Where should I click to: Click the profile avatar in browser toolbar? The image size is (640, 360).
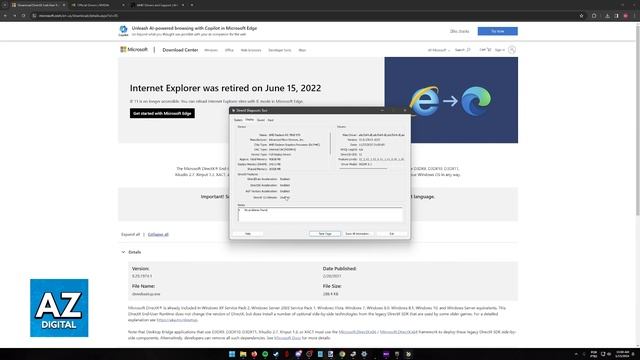coord(626,16)
